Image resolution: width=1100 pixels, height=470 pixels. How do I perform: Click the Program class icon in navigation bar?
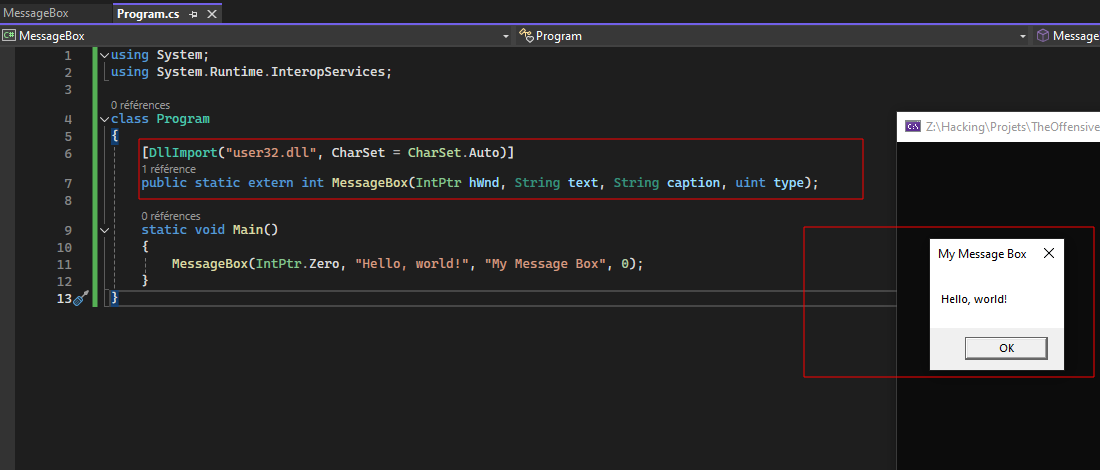(x=527, y=36)
